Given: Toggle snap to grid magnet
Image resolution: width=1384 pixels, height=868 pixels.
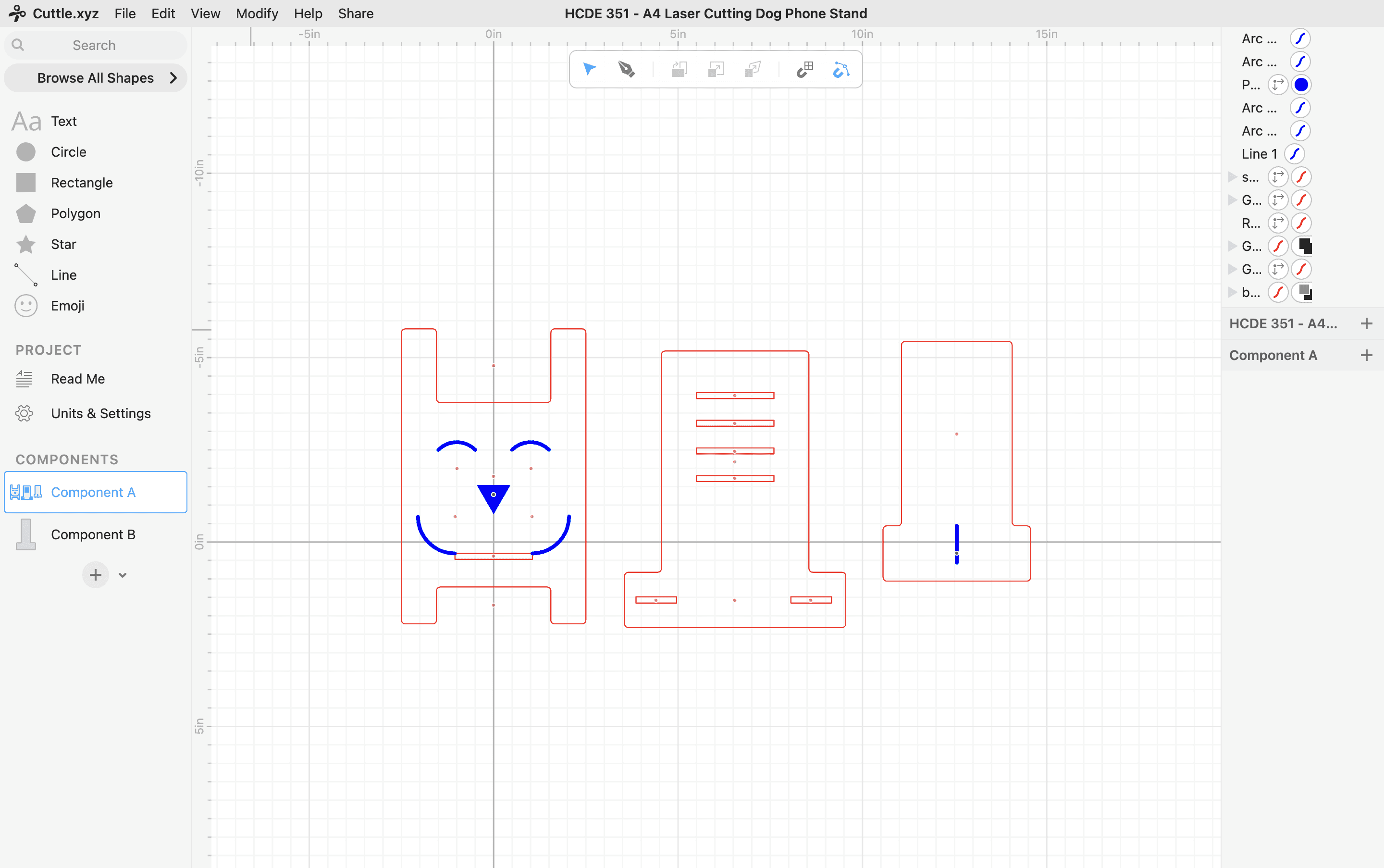Looking at the screenshot, I should 805,69.
